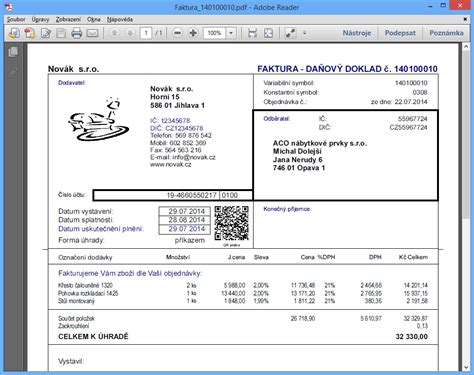Open the Nápověda menu
The image size is (474, 375).
pos(120,19)
